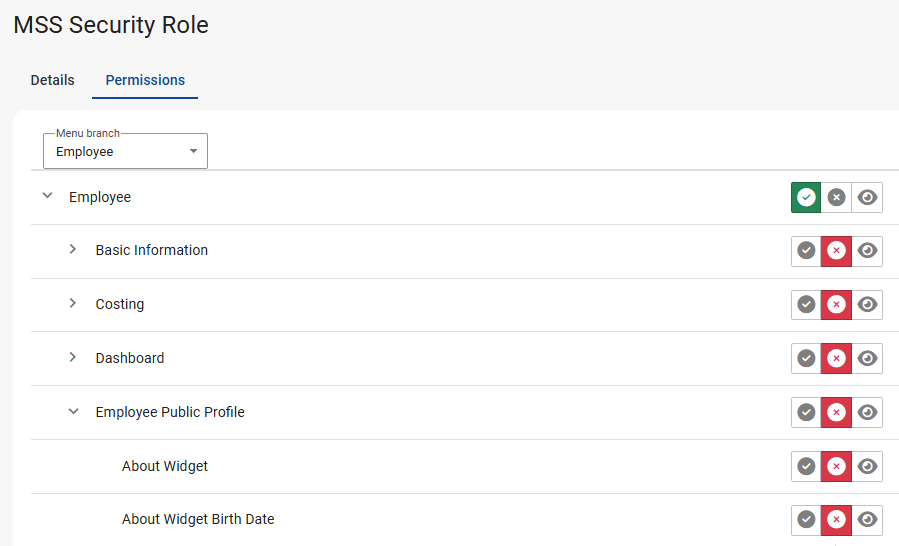Collapse the Employee Public Profile node
This screenshot has width=899, height=546.
click(73, 411)
